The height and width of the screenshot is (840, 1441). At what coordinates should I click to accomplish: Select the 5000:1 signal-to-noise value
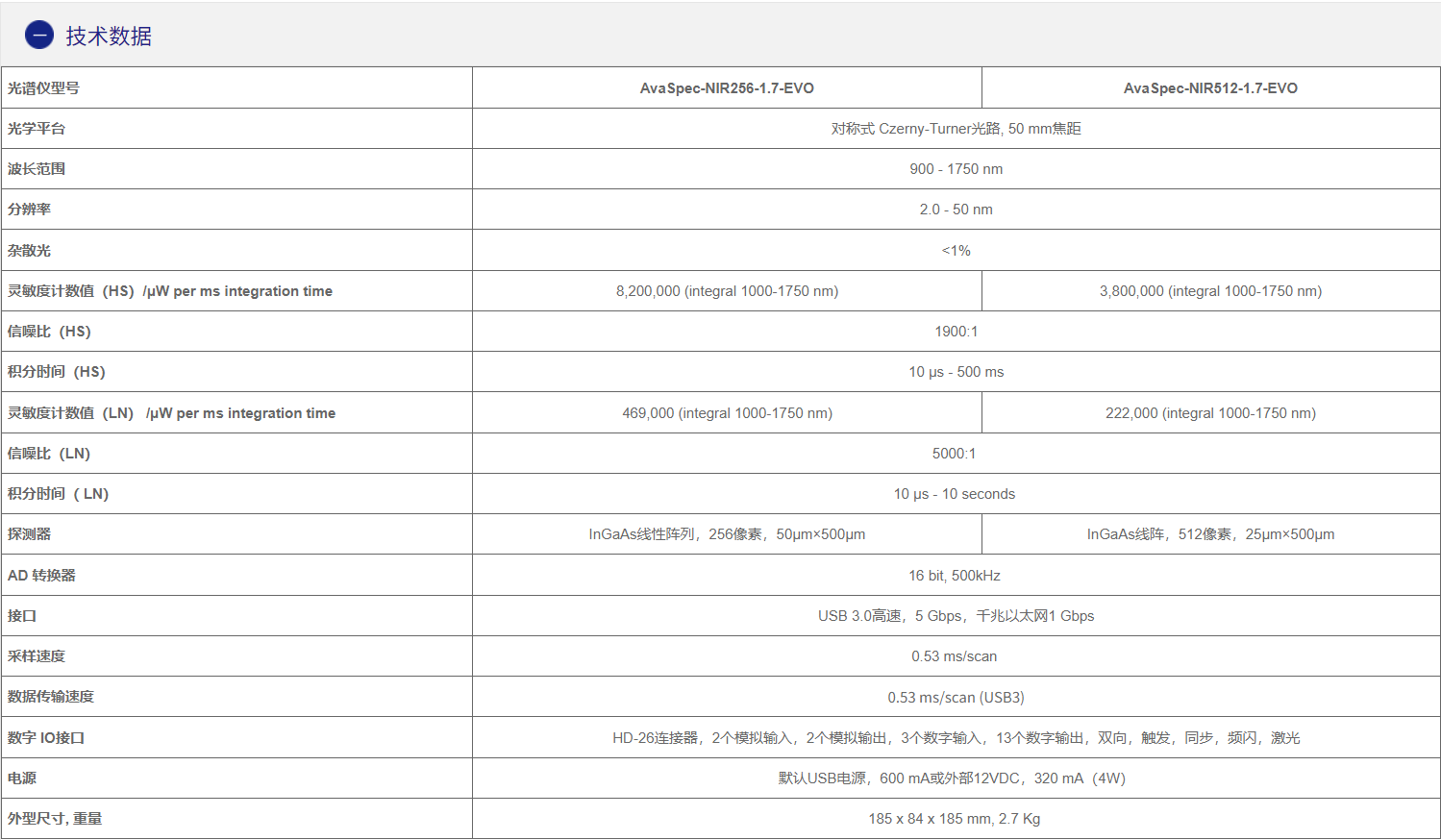coord(954,454)
